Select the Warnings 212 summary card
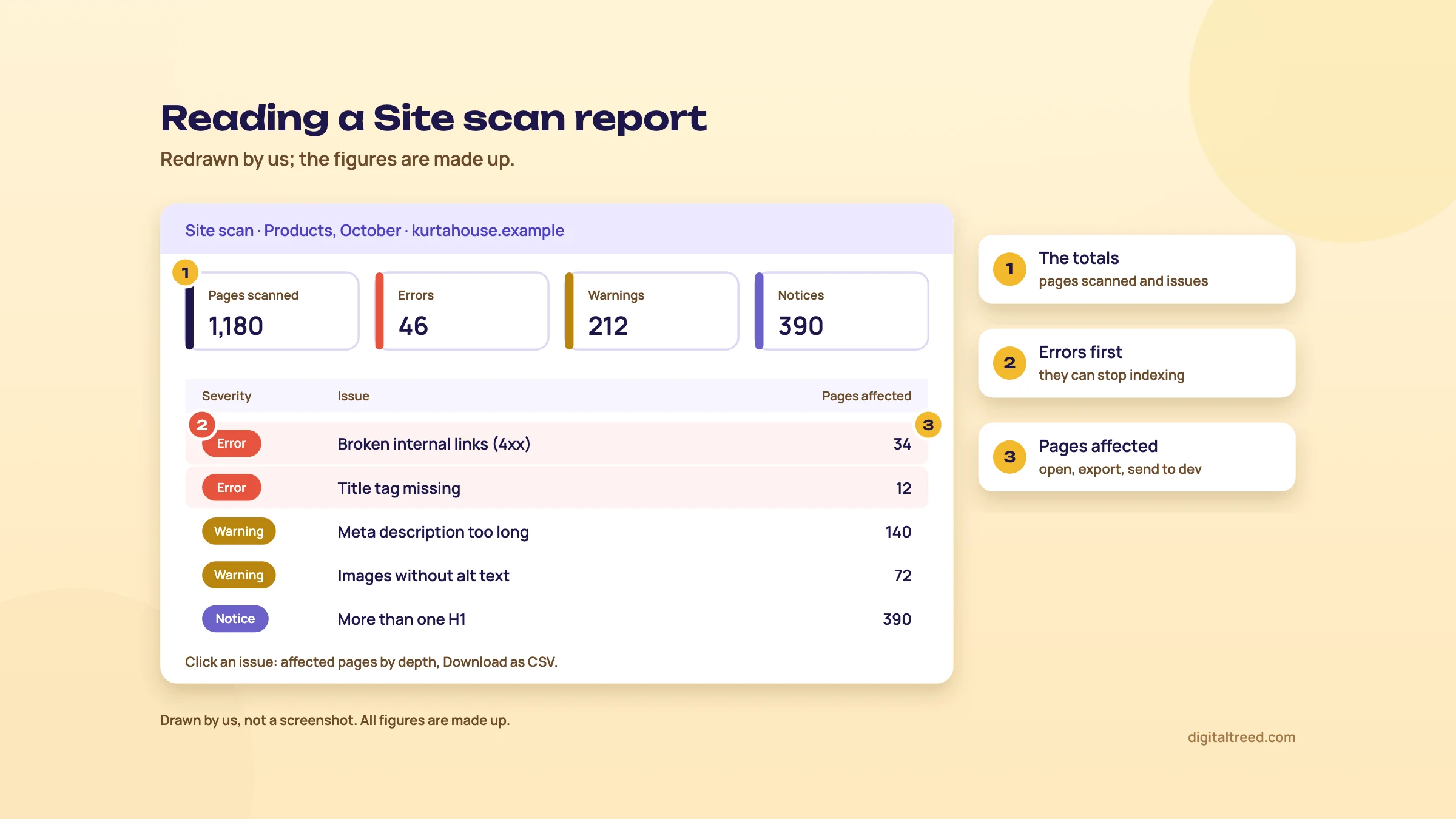The height and width of the screenshot is (819, 1456). 652,311
